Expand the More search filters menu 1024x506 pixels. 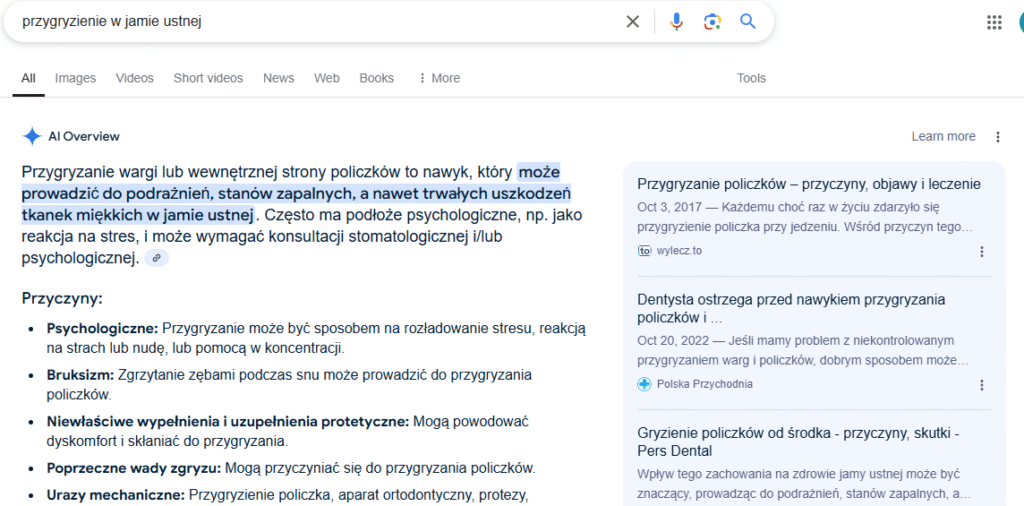pyautogui.click(x=439, y=78)
